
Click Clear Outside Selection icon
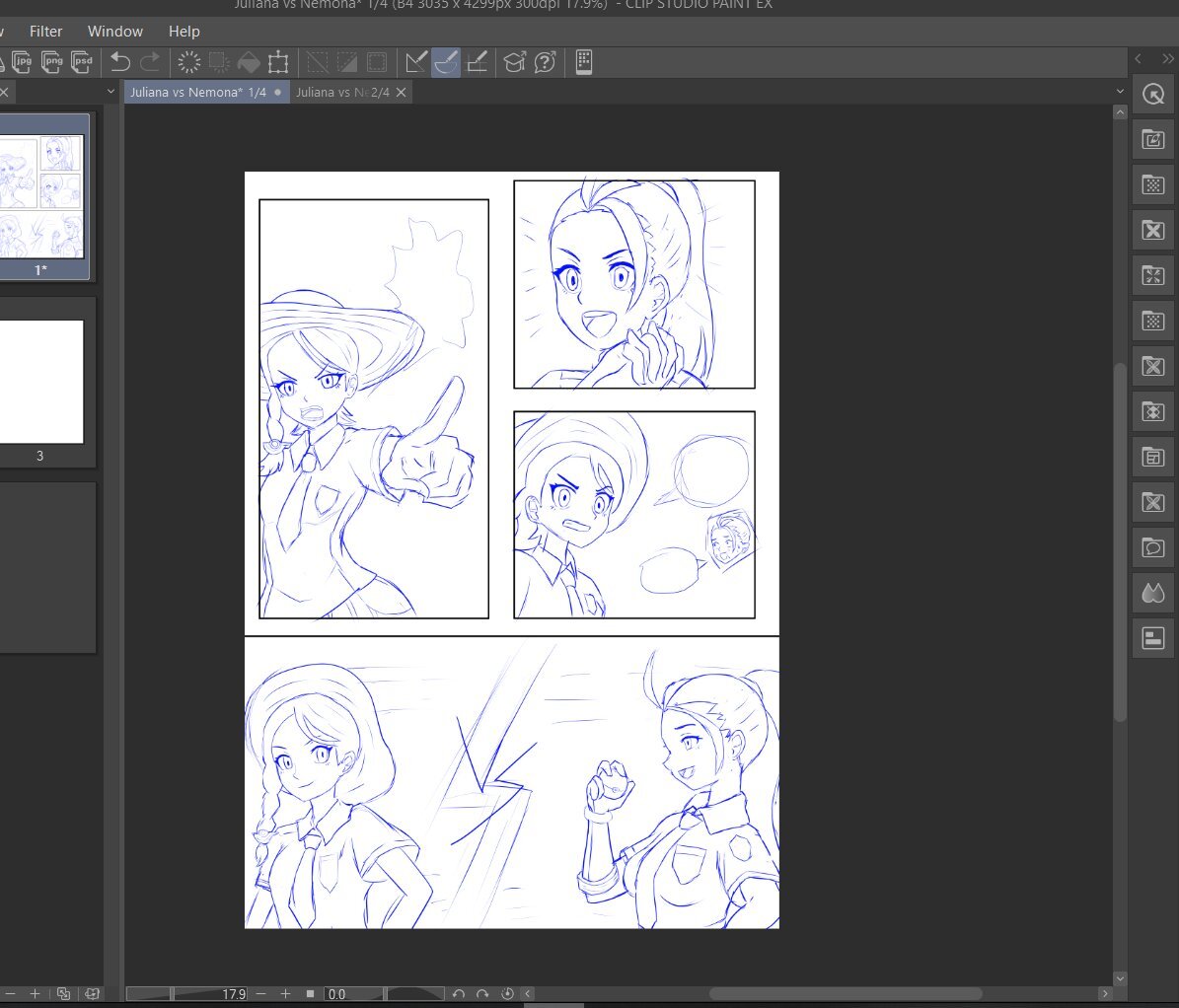[219, 61]
